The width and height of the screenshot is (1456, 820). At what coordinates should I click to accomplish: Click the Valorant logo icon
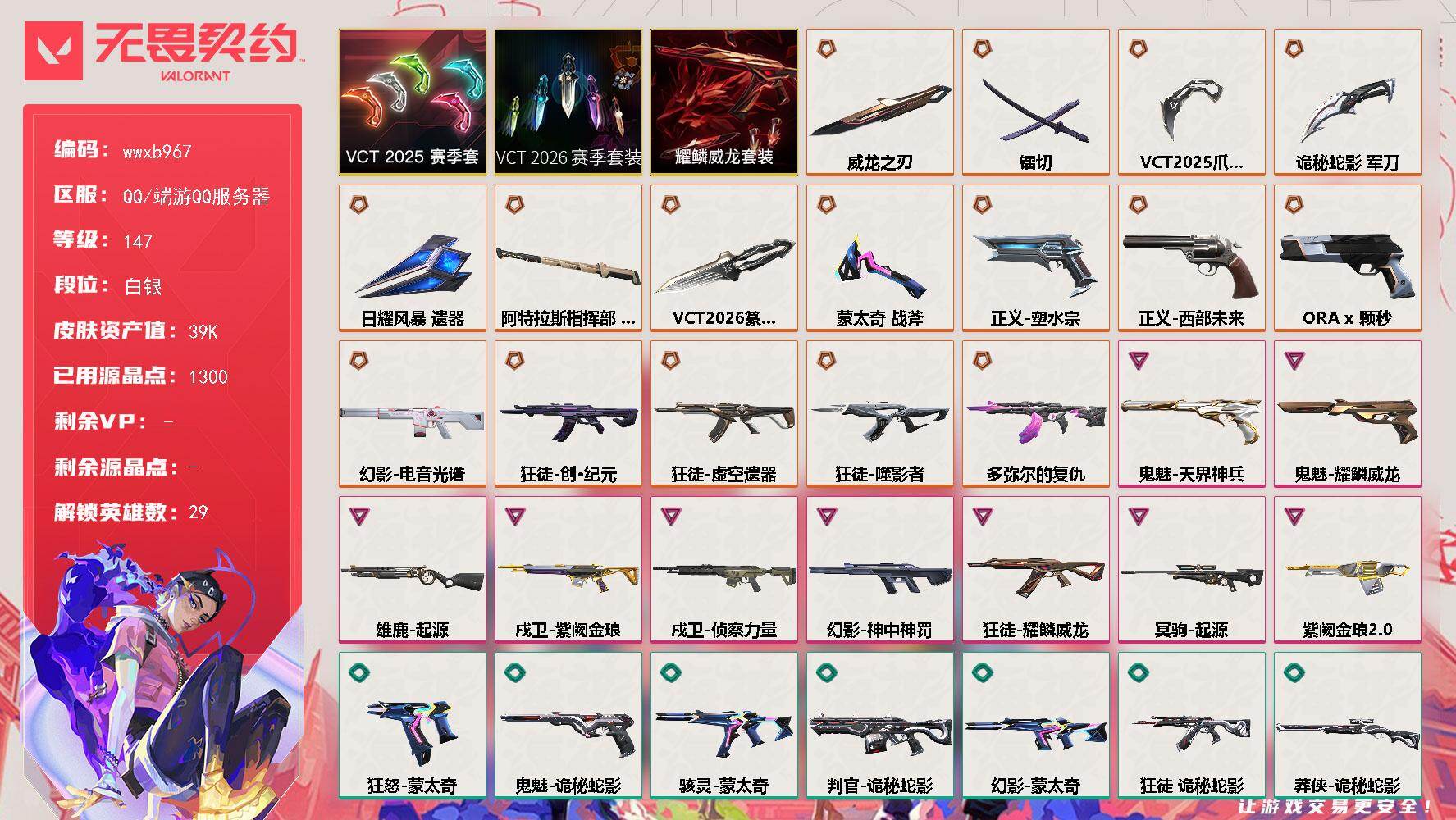point(54,51)
